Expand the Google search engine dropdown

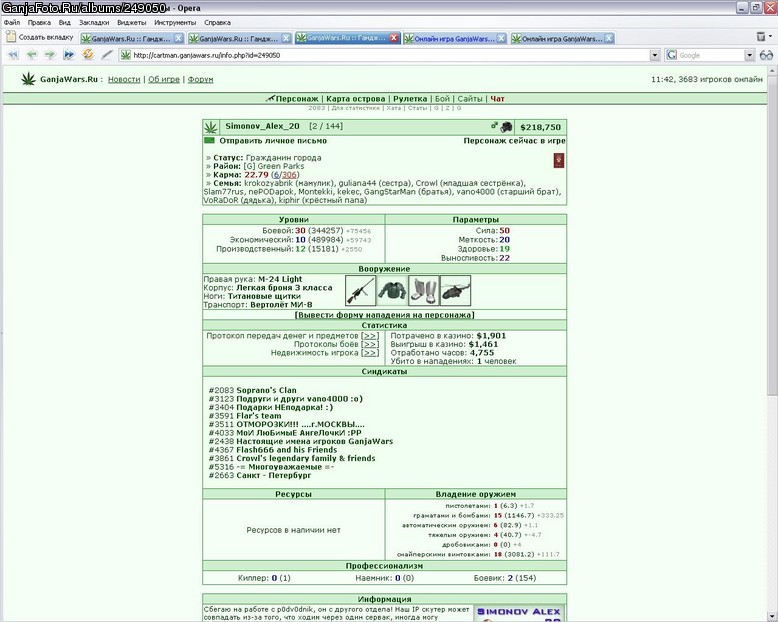(749, 55)
